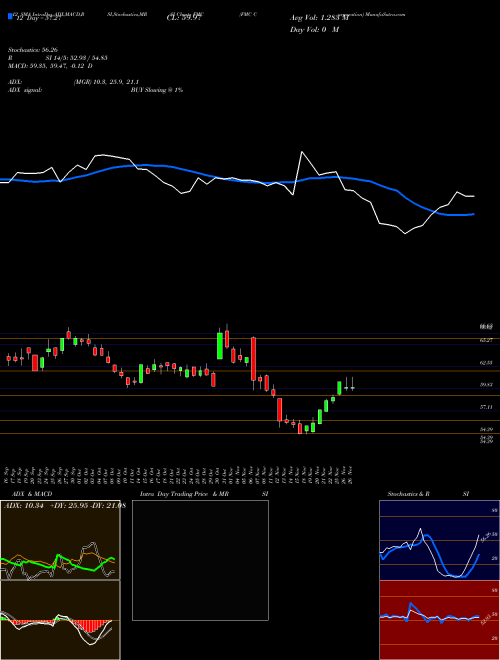Click the 'Intra Day Trading Price & MR' title

pos(184,494)
